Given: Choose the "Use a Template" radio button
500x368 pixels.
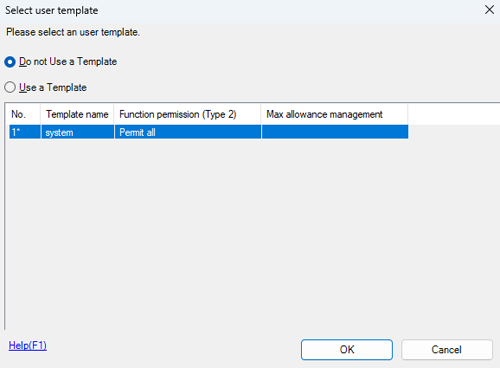Looking at the screenshot, I should (x=10, y=87).
